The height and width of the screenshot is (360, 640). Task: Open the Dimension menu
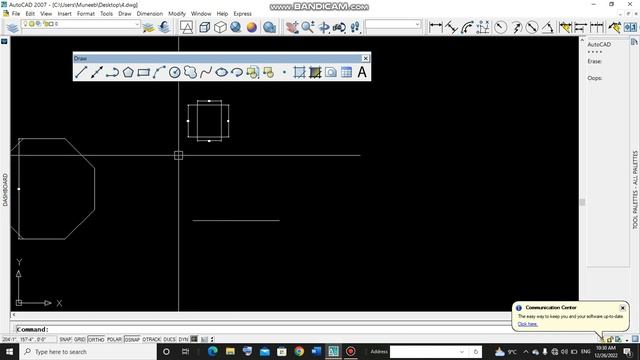150,13
